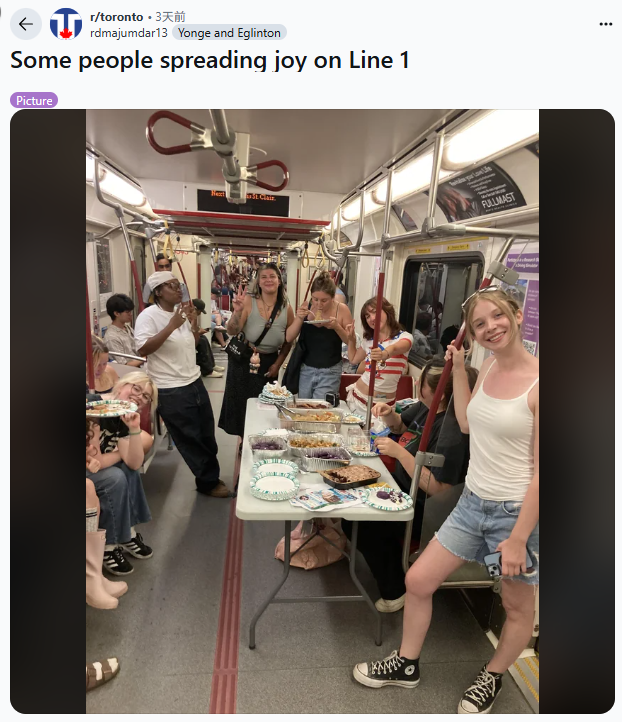This screenshot has width=622, height=722.
Task: Open the subway photo in full view
Action: (312, 411)
